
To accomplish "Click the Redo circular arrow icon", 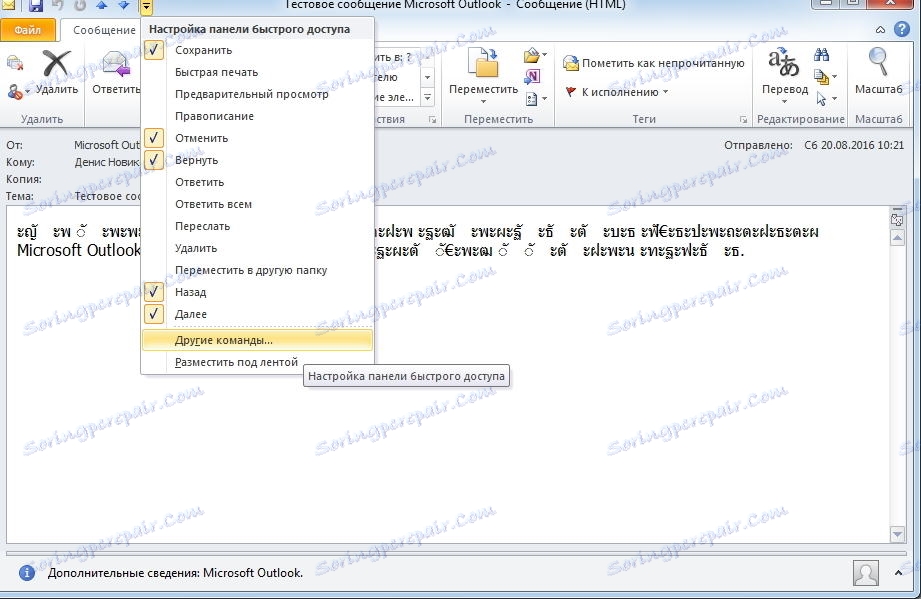I will click(80, 6).
